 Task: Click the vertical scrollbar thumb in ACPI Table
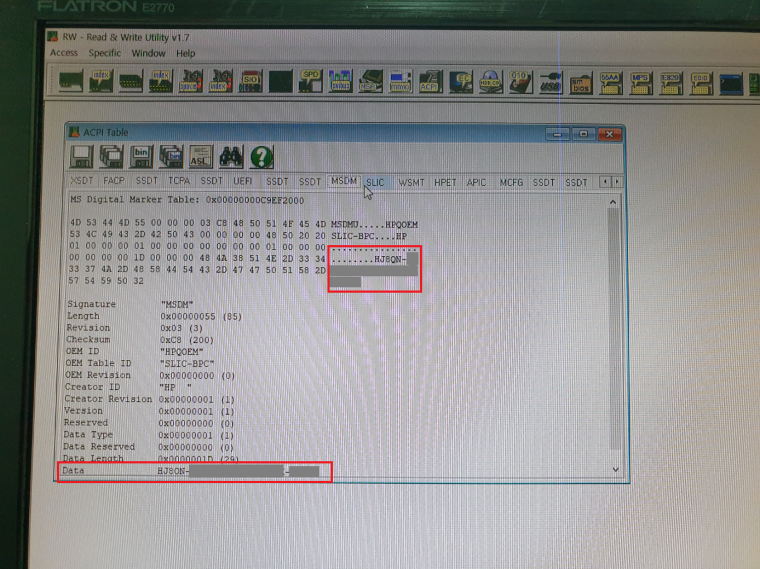614,329
